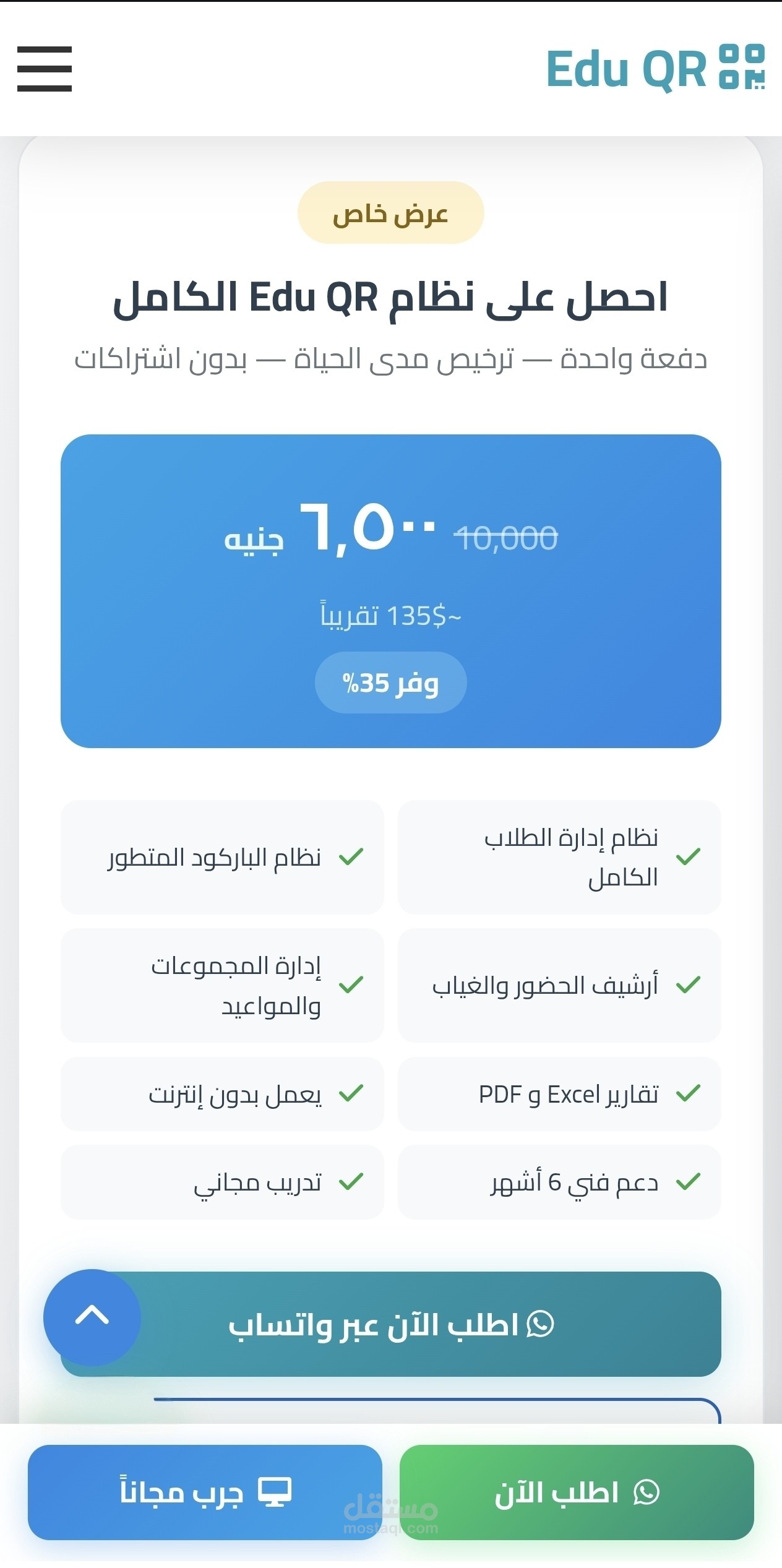Click WhatsApp icon in bottom green button
Screen dimensions: 782x1568
click(647, 1492)
